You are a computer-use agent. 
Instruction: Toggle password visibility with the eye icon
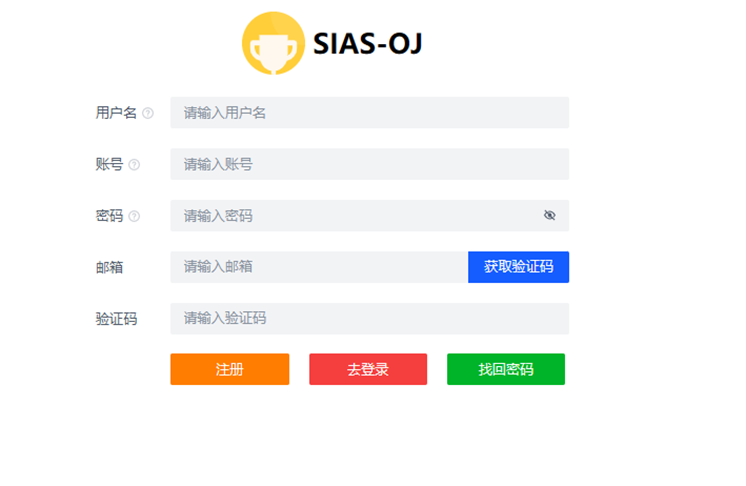549,215
